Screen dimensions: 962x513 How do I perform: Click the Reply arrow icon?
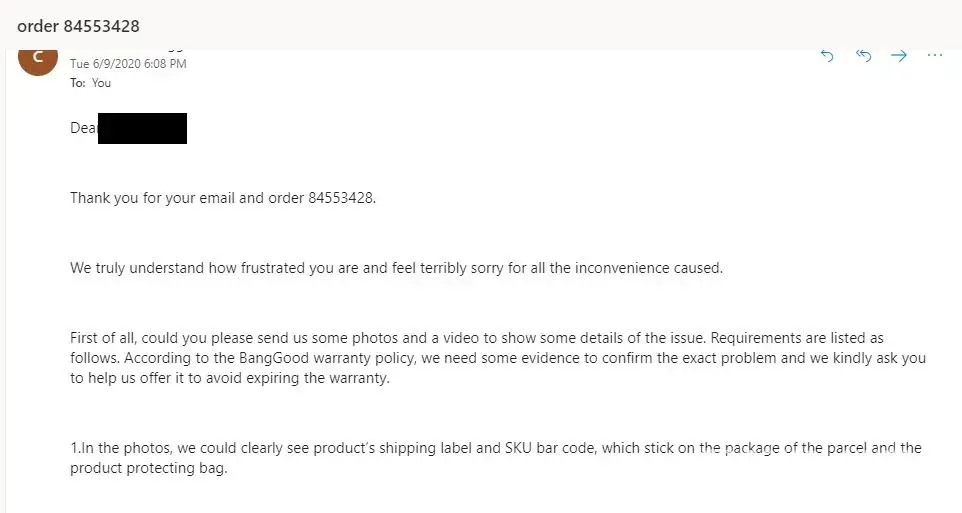pos(827,56)
